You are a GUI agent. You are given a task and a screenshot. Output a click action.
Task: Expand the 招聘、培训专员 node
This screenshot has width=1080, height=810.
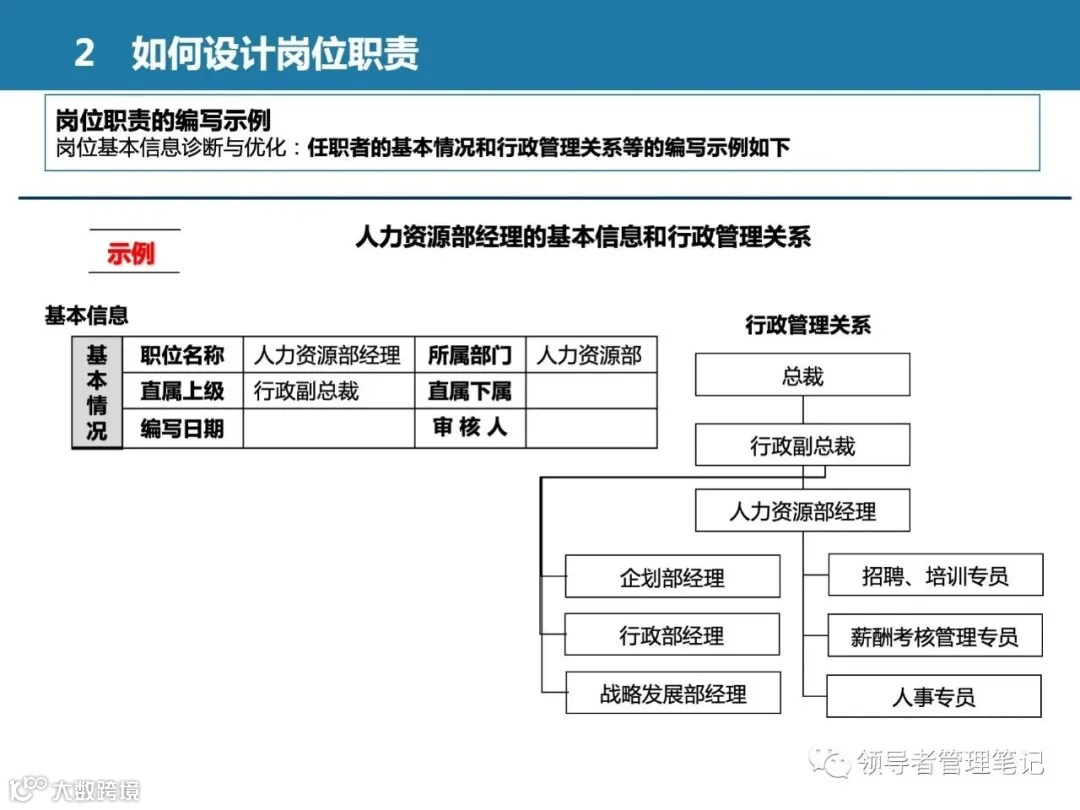(933, 575)
